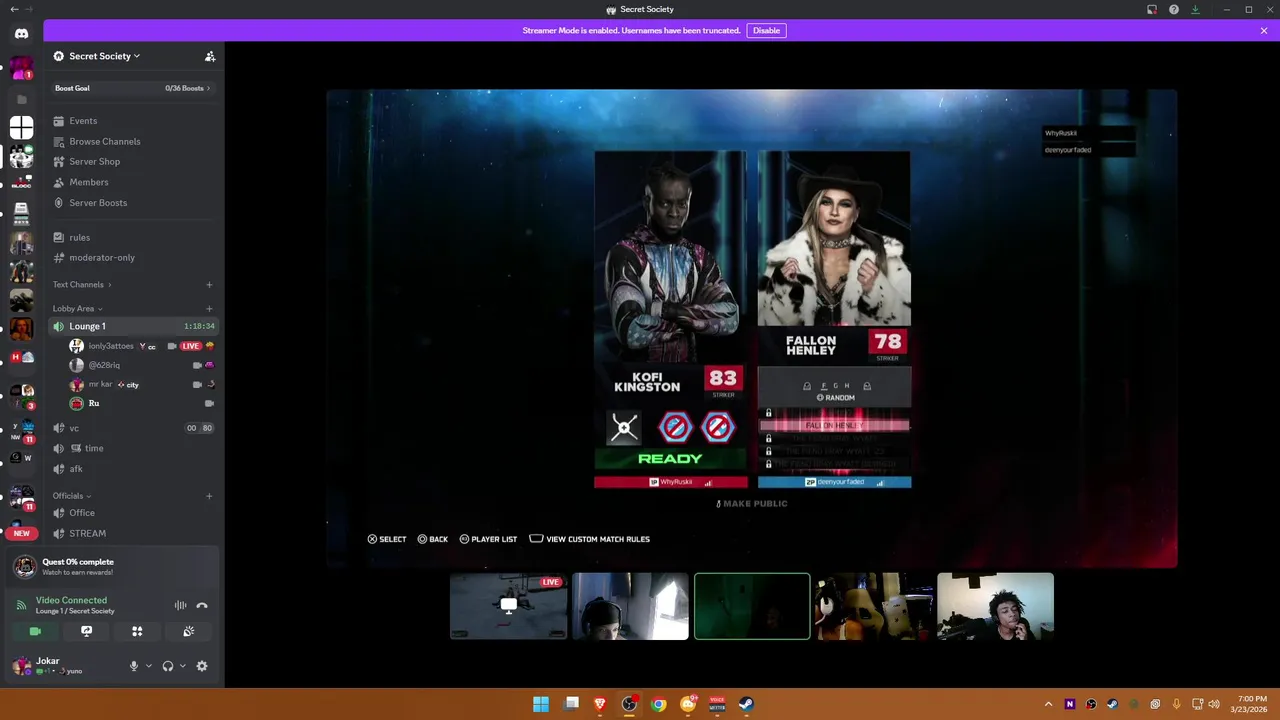Select the rightmost webcam tile of curly-haired person
Screen dimensions: 1280x720
(995, 606)
